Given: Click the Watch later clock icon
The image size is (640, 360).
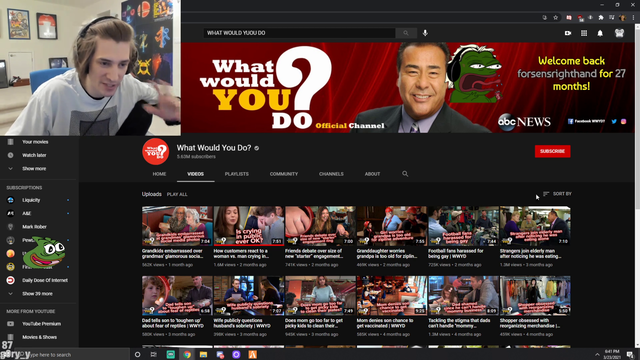Looking at the screenshot, I should click(11, 155).
